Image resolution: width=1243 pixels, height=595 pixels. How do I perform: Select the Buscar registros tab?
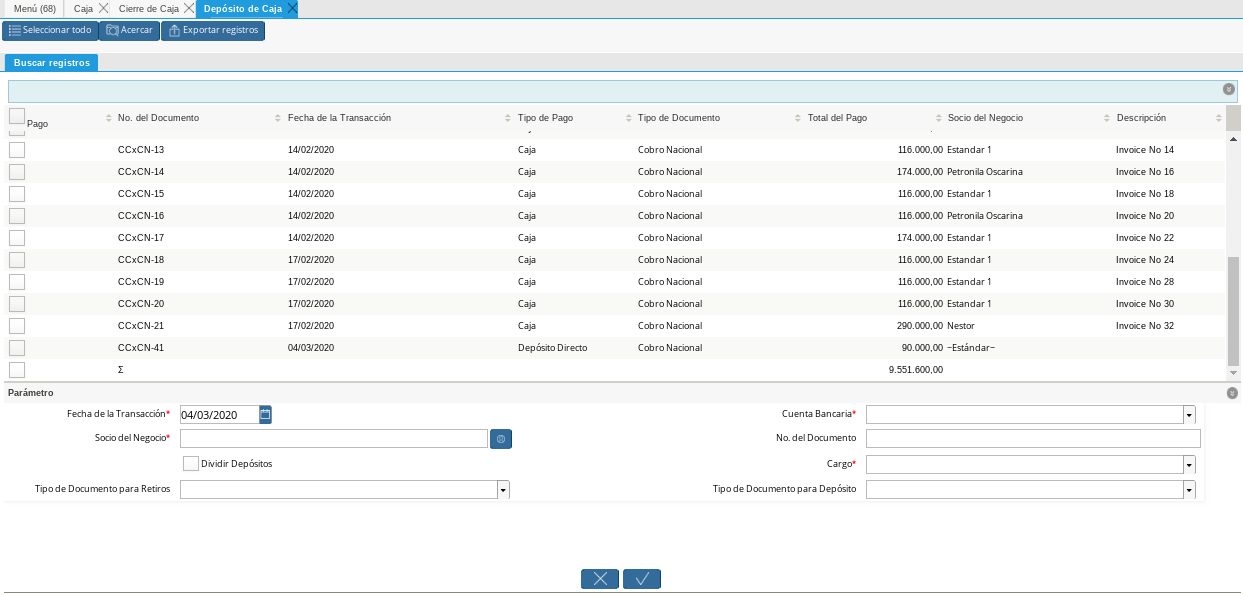(x=52, y=63)
